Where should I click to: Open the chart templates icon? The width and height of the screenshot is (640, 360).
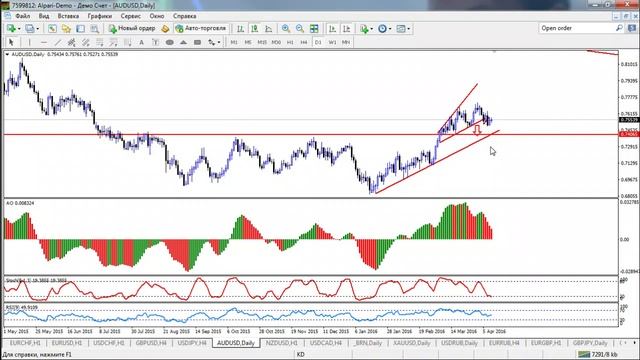click(401, 29)
